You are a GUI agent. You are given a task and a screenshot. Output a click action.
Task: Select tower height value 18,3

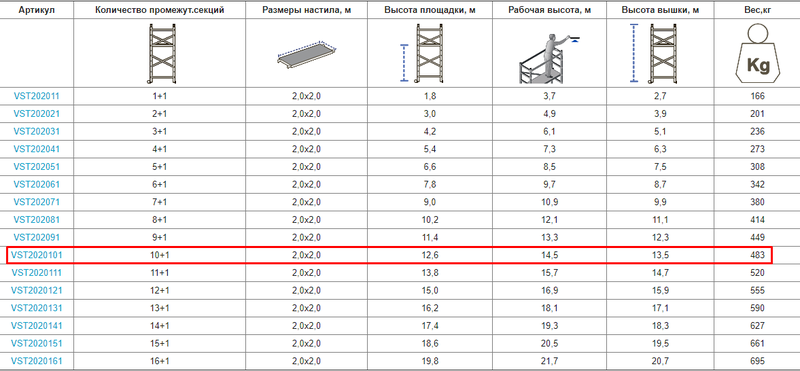(660, 326)
